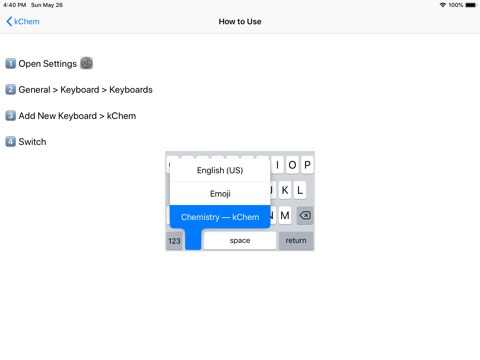Click the battery icon in status bar

[471, 5]
